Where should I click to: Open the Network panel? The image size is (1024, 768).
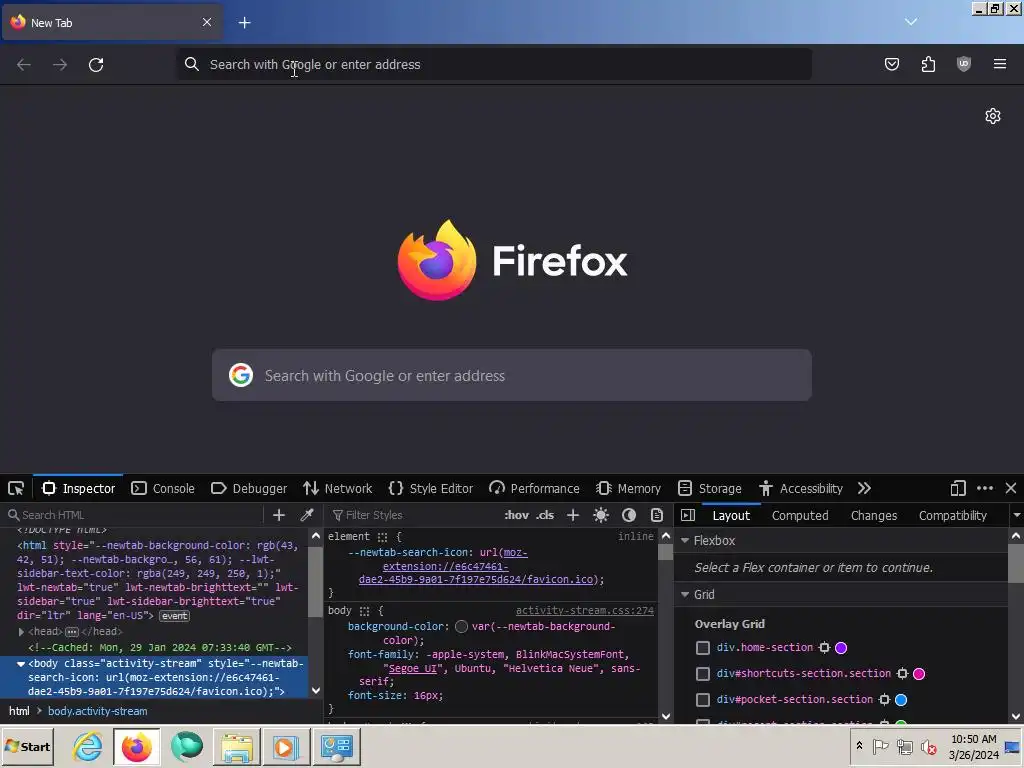(338, 488)
